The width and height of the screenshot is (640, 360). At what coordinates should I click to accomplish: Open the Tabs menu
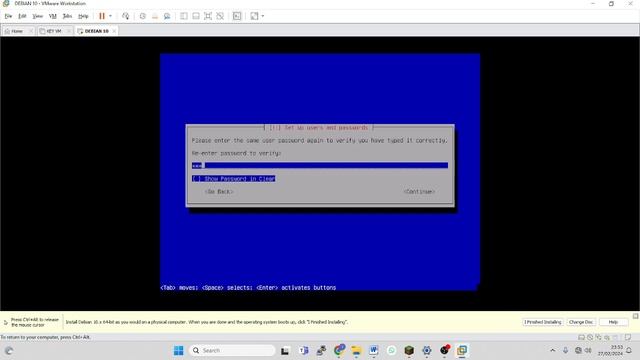67,16
